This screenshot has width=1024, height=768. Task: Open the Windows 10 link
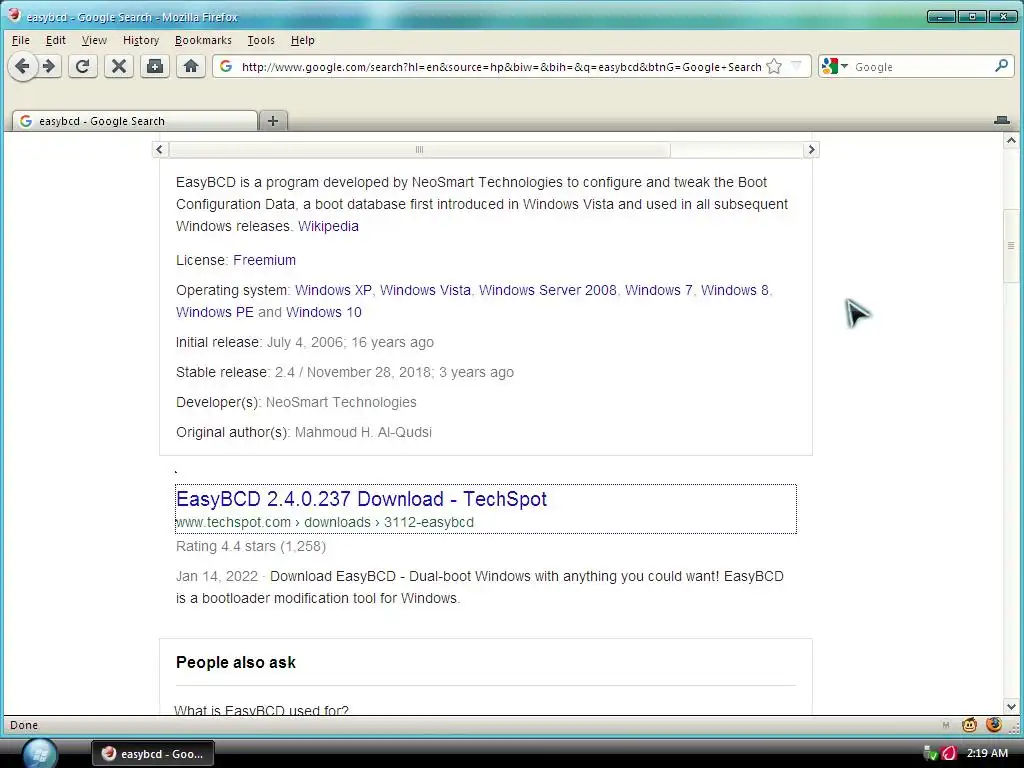point(324,312)
